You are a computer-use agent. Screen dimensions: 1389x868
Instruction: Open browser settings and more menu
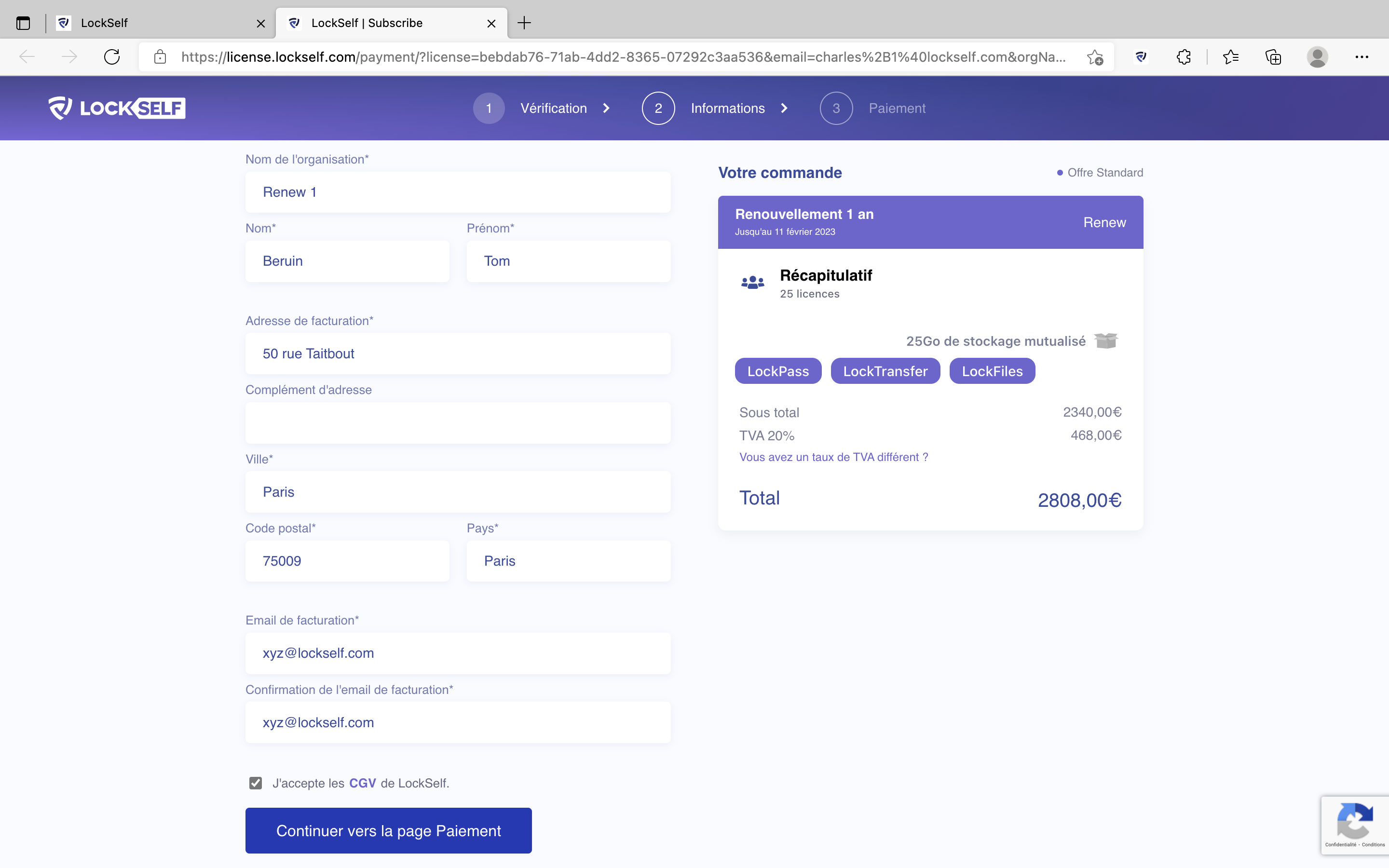tap(1362, 57)
